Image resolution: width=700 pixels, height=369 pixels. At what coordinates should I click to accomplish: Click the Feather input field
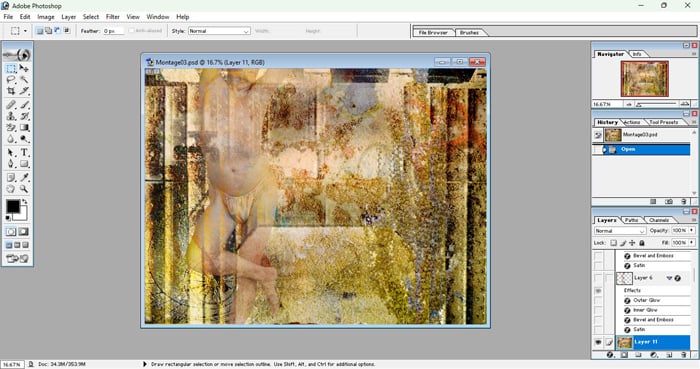coord(113,31)
